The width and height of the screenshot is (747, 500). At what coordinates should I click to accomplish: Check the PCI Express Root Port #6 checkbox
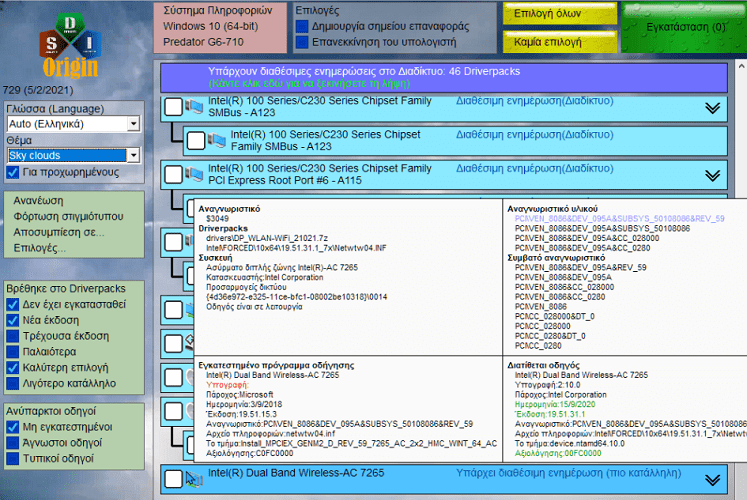coord(173,174)
